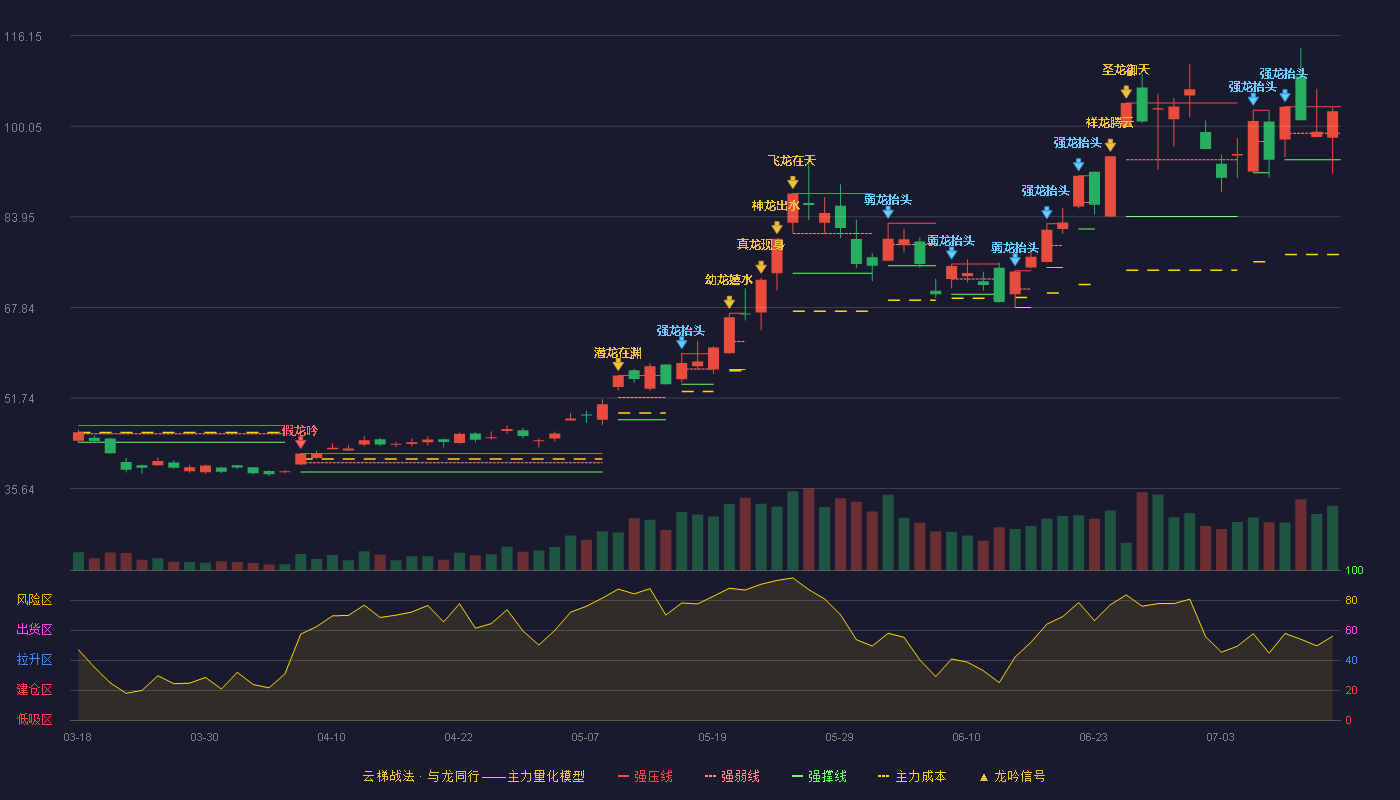Click the 100.05 price axis label
1400x800 pixels.
(23, 127)
